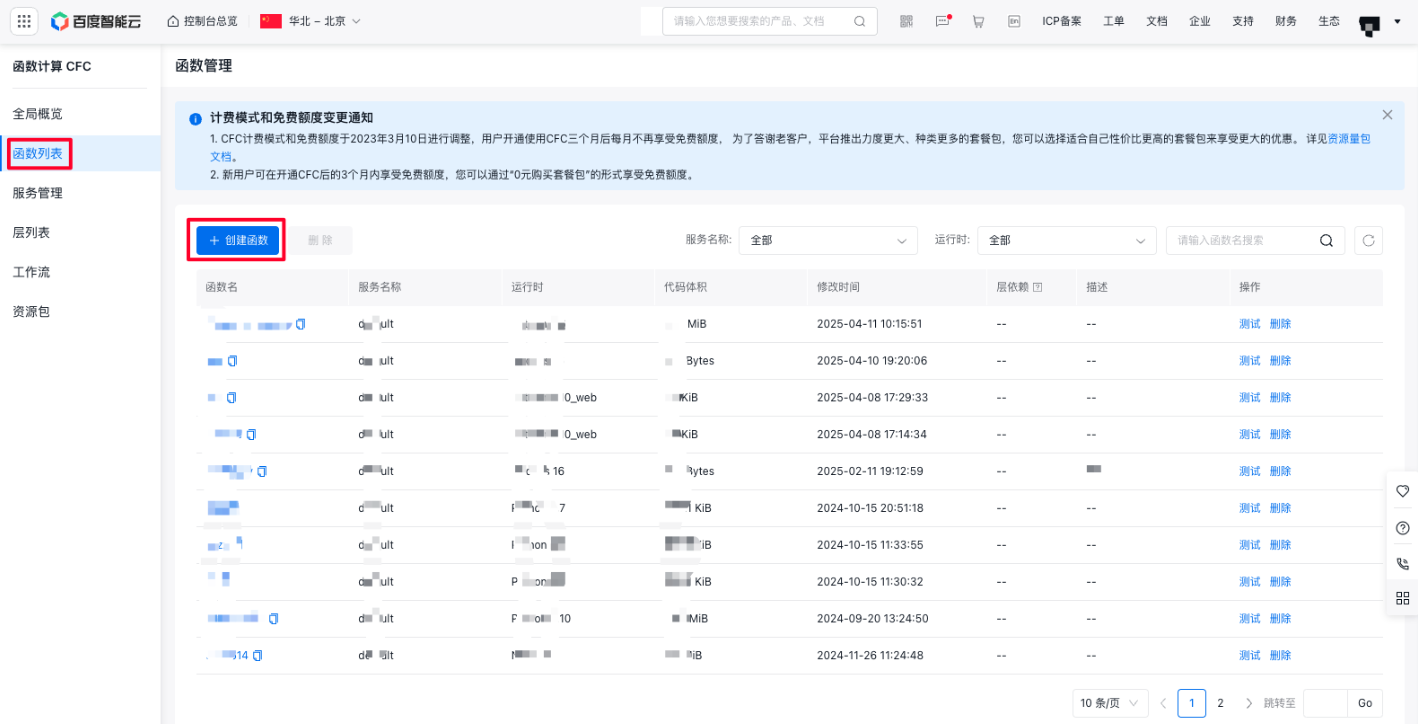Open ICP备案 in the top navigation
1418x724 pixels.
coord(1062,21)
